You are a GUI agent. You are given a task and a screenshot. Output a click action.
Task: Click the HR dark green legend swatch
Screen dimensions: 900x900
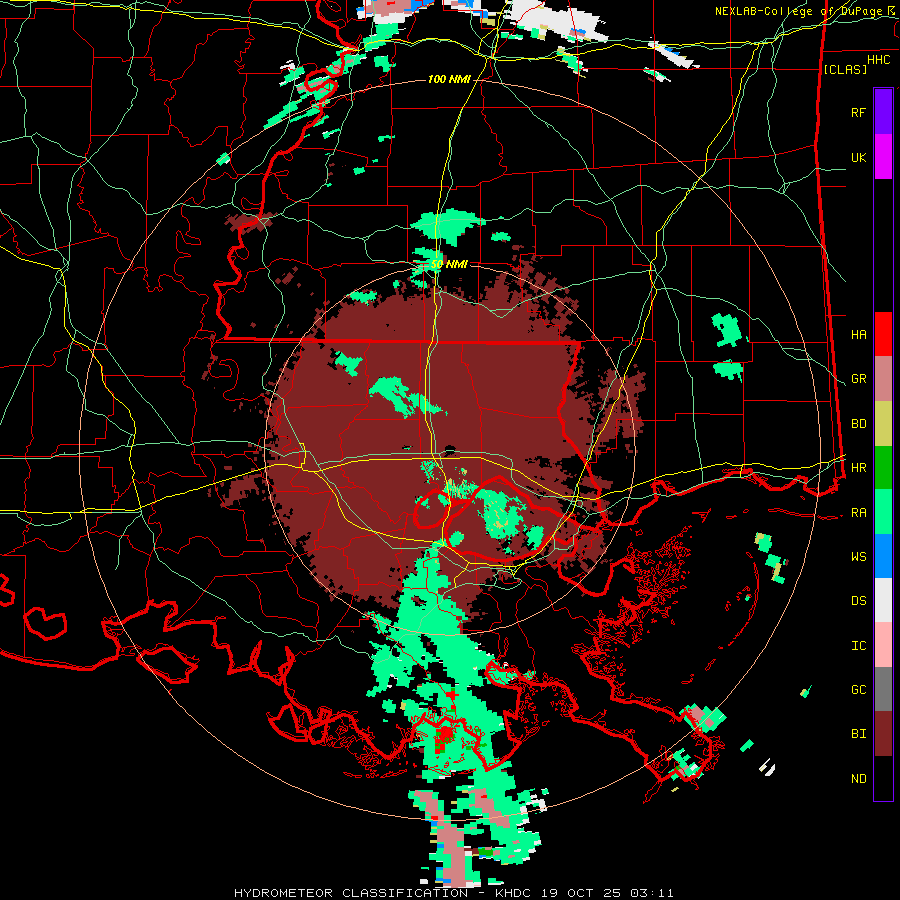tap(883, 467)
